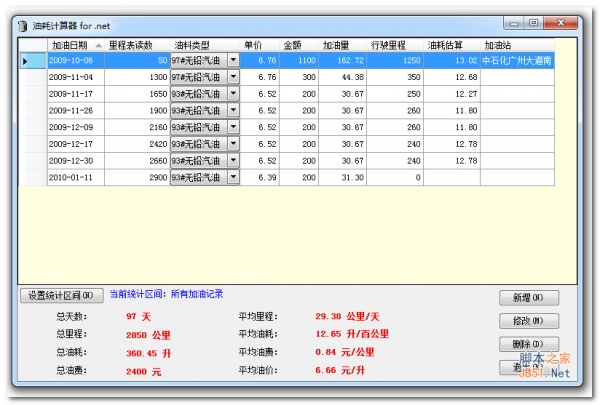Maximize the 油耗计算器 window
Image resolution: width=600 pixels, height=405 pixels.
coord(536,22)
